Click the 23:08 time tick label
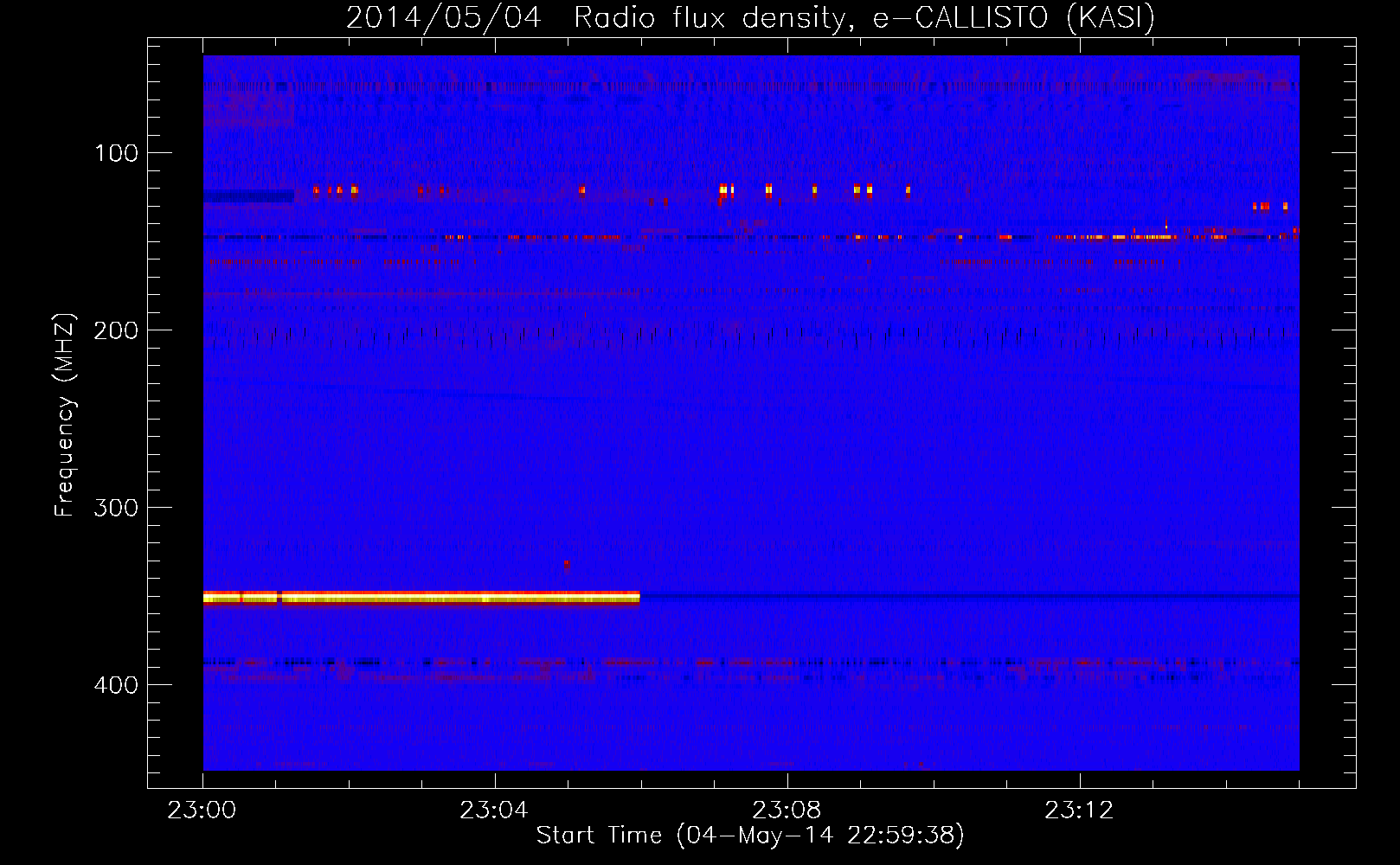This screenshot has width=1400, height=865. click(787, 811)
